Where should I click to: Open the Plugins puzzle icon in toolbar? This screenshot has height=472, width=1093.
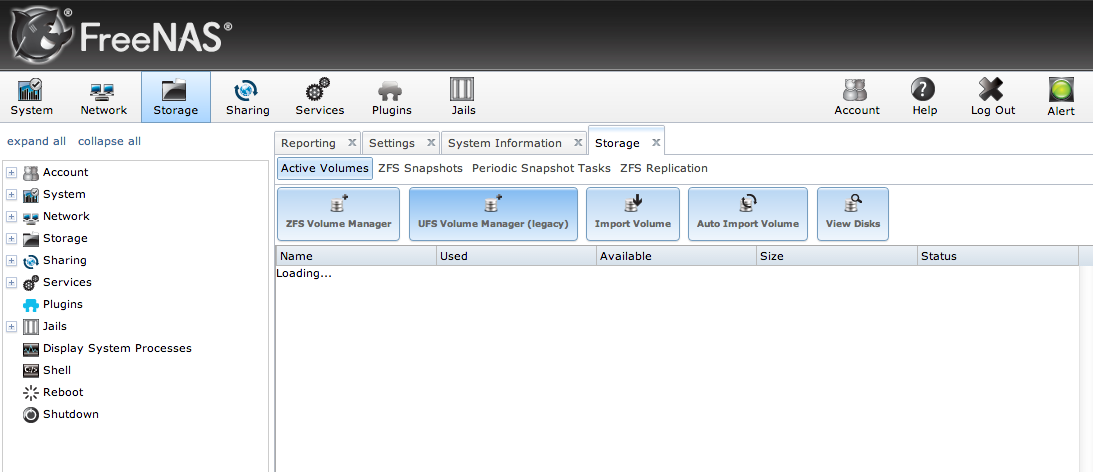392,97
